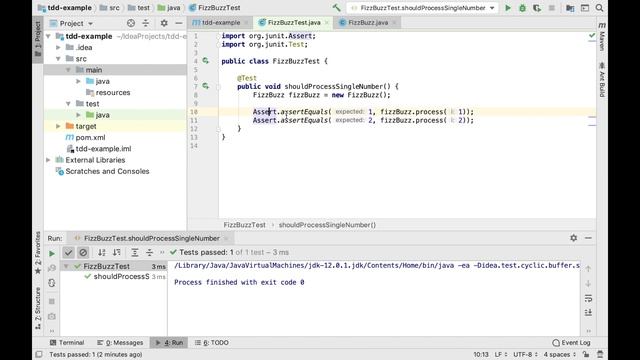Expand all test results icon

click(x=135, y=253)
